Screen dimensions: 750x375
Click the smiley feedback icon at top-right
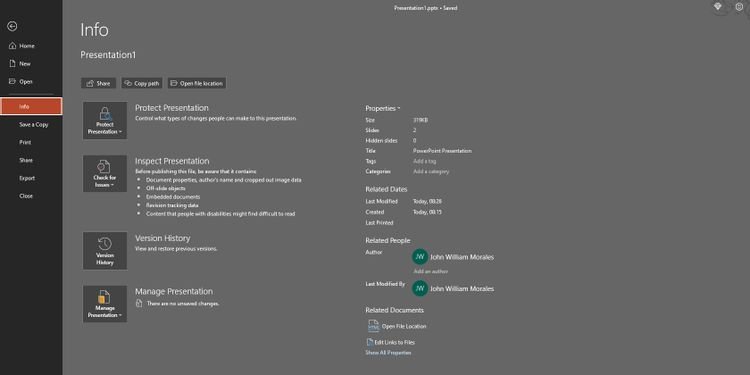[739, 7]
